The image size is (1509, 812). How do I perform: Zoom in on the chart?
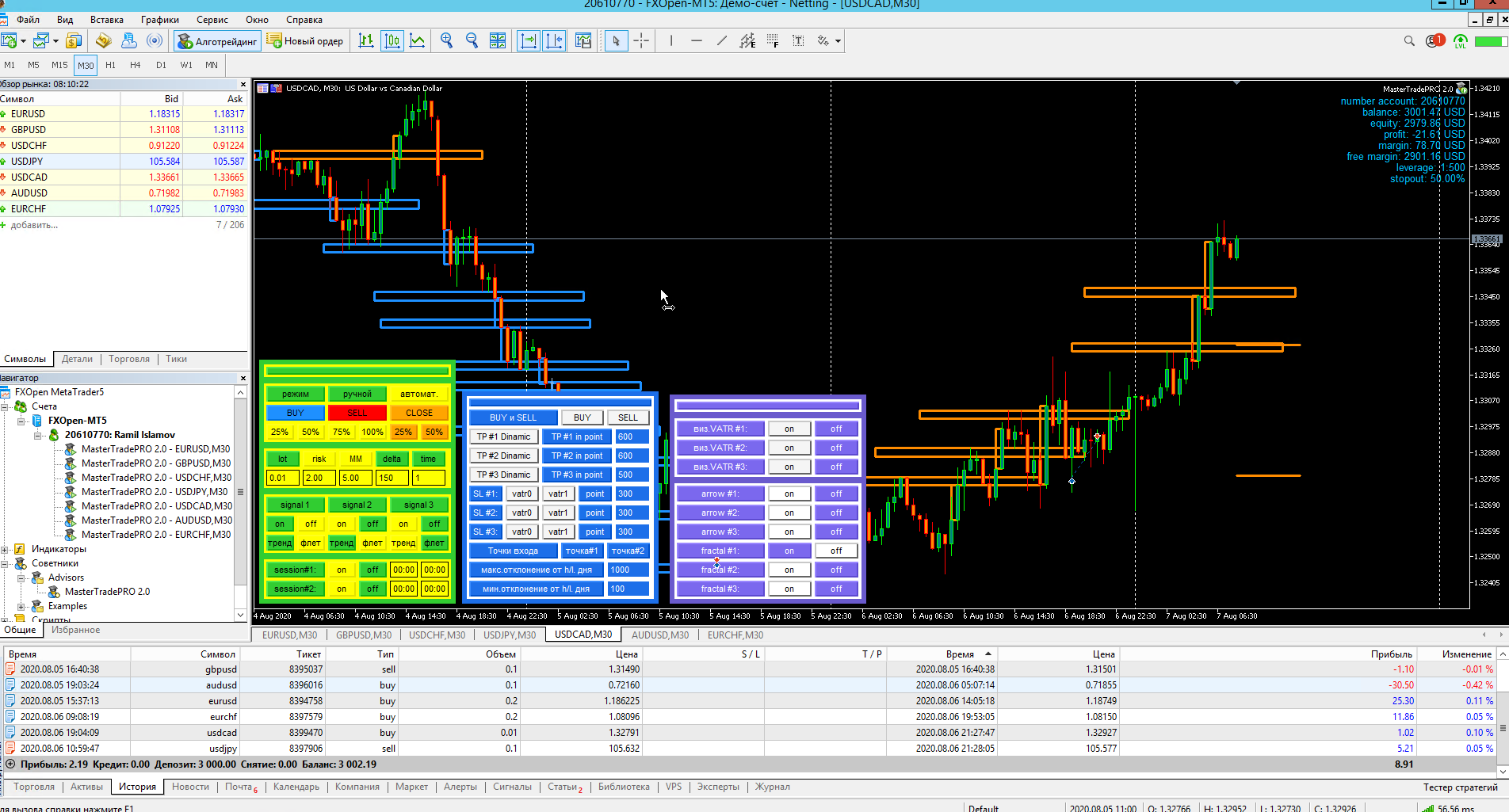pyautogui.click(x=447, y=41)
